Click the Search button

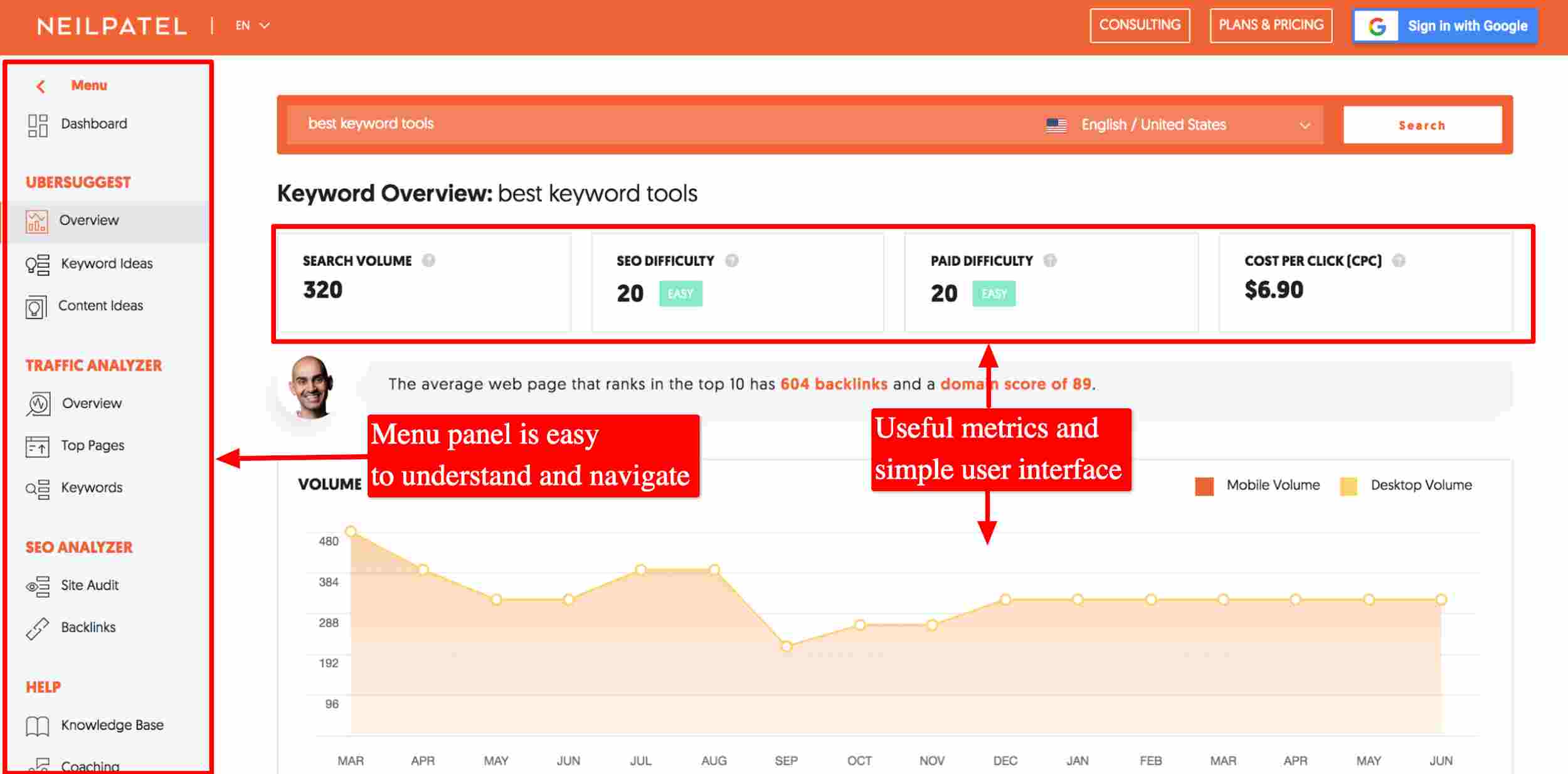click(x=1422, y=125)
